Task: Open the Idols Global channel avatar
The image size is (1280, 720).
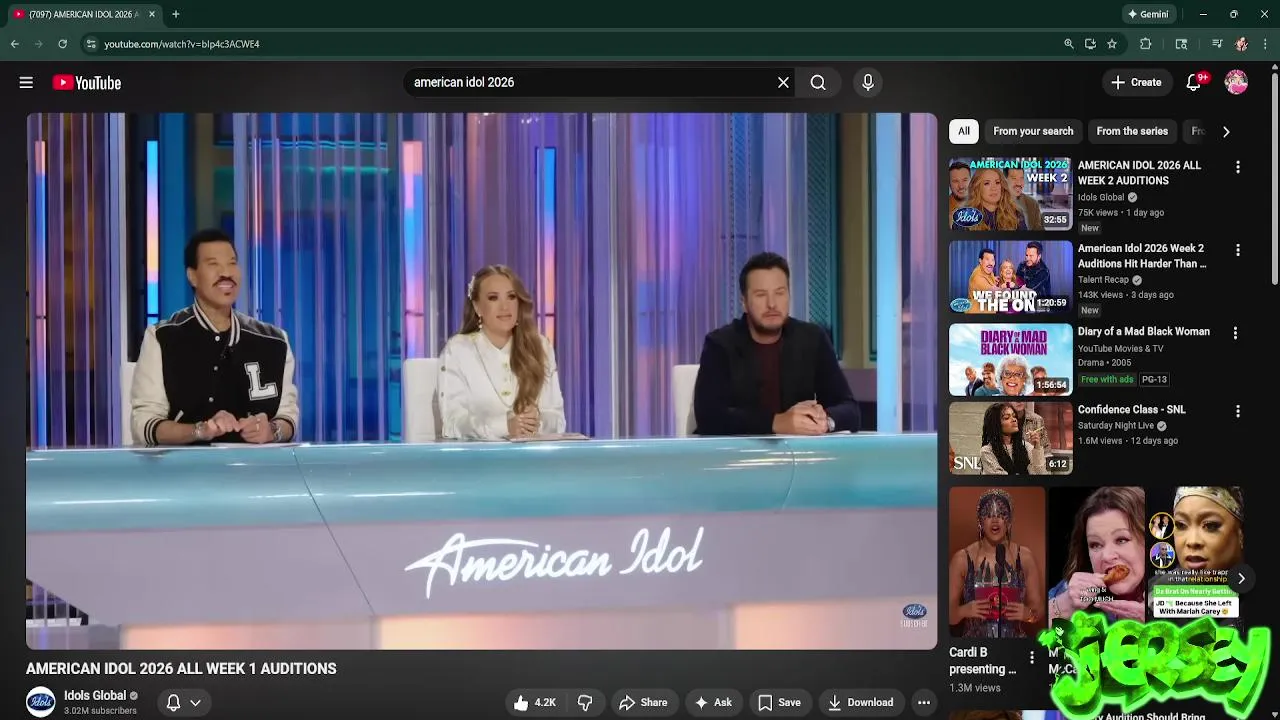Action: (x=41, y=702)
